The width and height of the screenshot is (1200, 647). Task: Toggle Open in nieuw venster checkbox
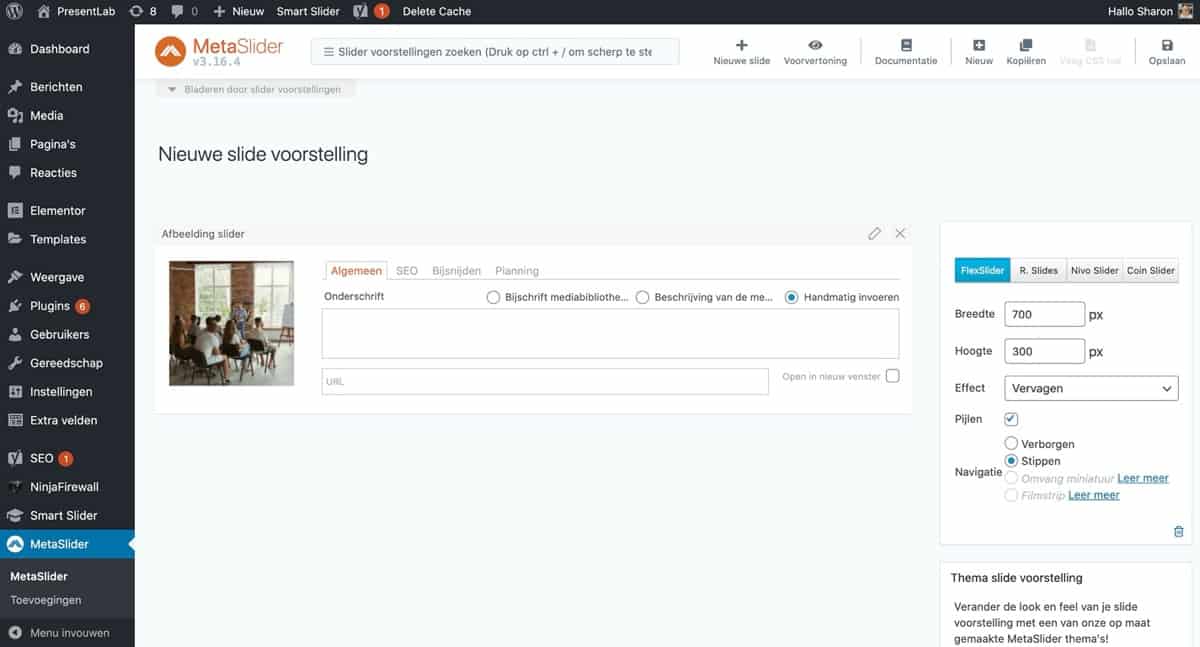(892, 376)
